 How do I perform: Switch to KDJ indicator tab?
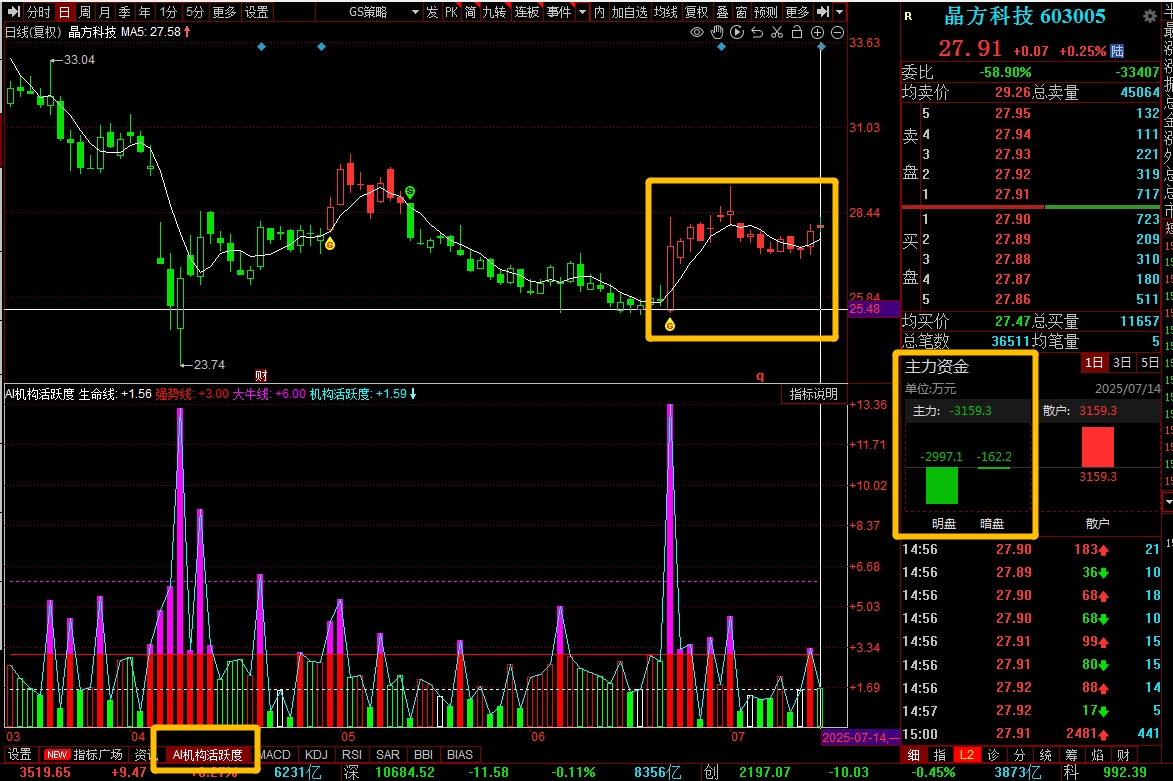coord(316,755)
